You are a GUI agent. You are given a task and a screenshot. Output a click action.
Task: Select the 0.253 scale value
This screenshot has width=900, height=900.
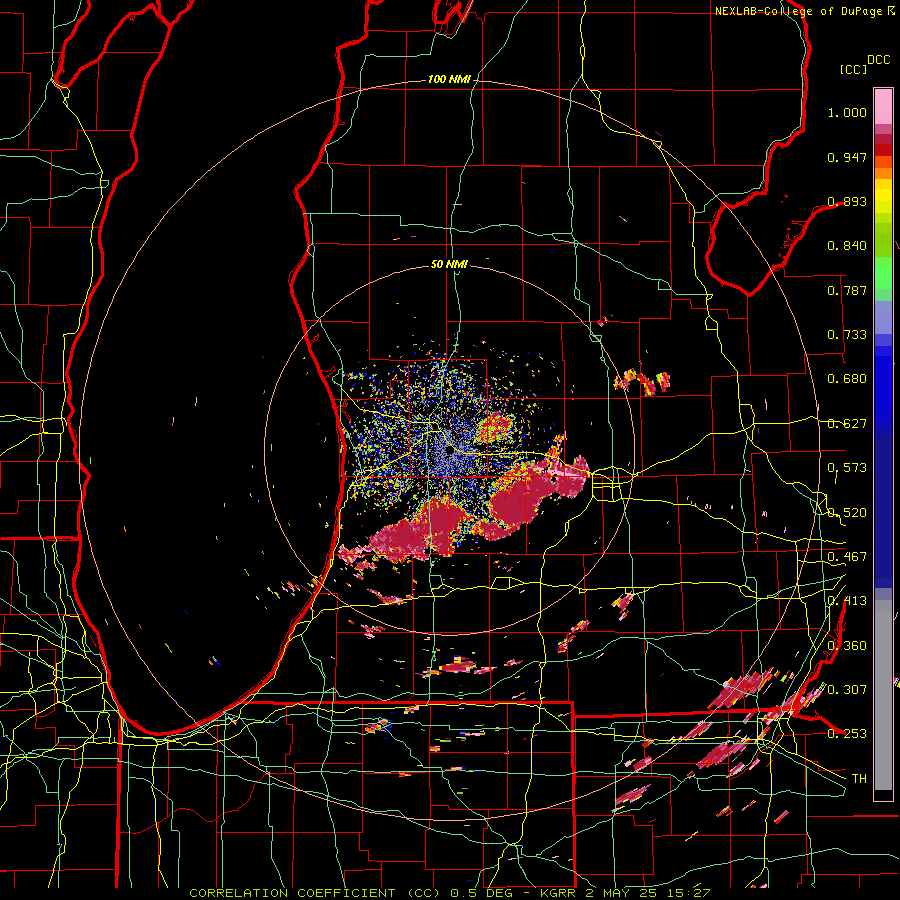point(847,734)
